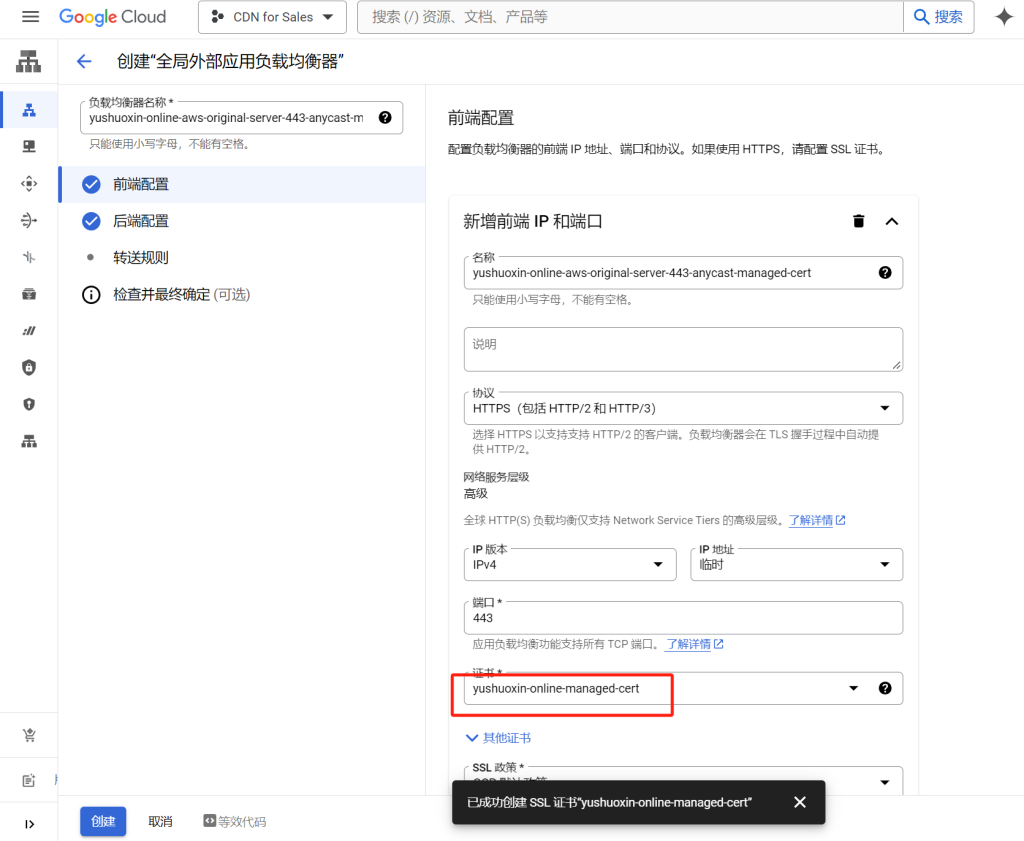Collapse the 新增前端 IP 和端口 section
The height and width of the screenshot is (841, 1024).
click(x=892, y=221)
